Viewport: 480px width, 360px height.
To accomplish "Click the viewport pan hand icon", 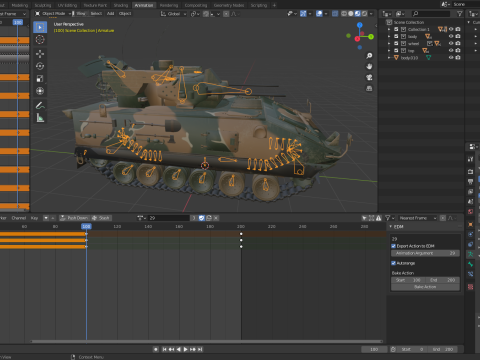I will coord(369,66).
